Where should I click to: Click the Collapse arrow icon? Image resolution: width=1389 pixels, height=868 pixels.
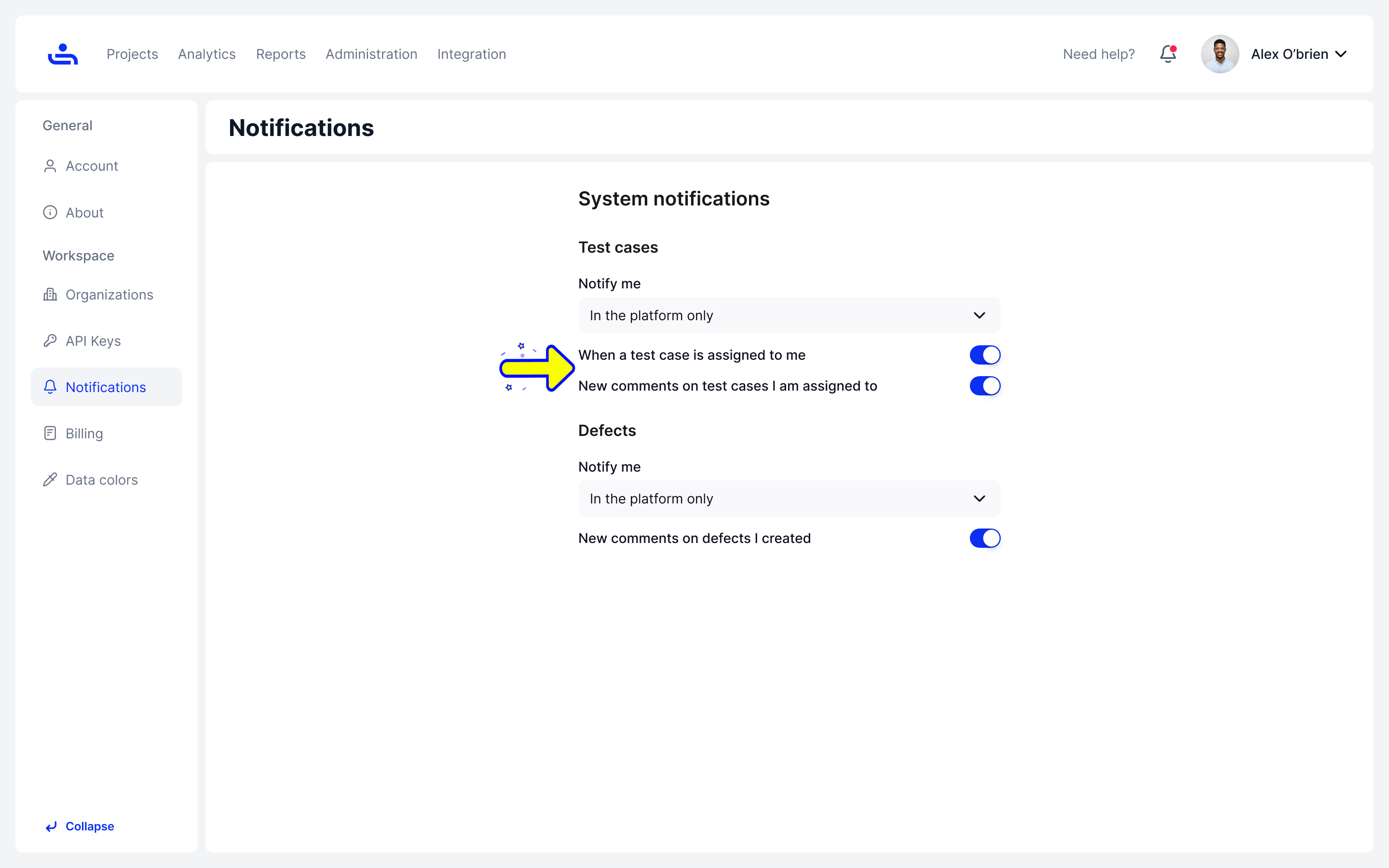point(51,826)
